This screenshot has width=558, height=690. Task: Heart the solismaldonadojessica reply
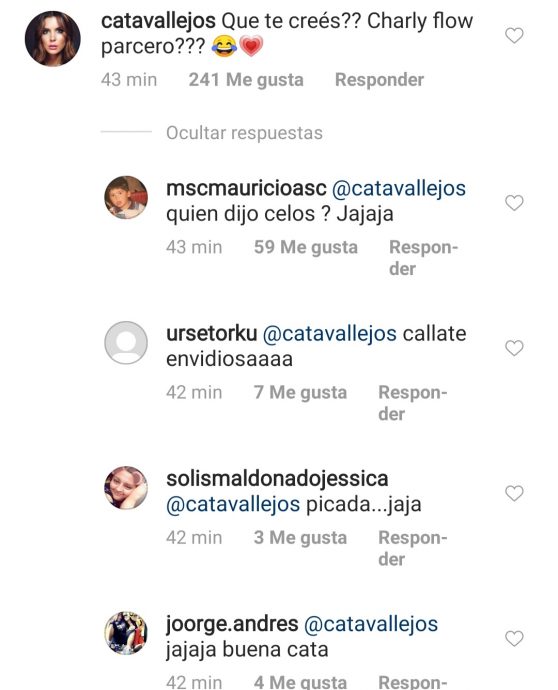(x=514, y=493)
